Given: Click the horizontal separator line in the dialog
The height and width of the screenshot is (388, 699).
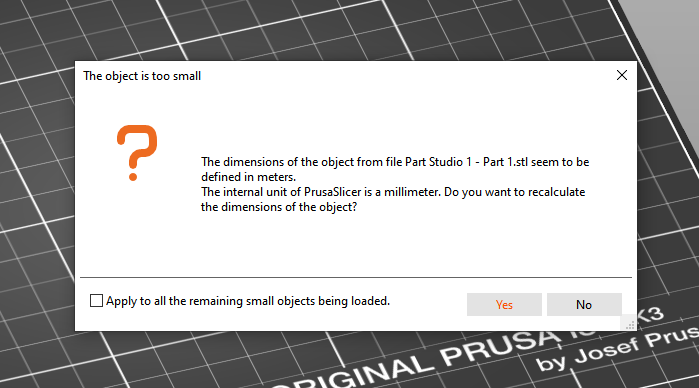Looking at the screenshot, I should click(356, 277).
